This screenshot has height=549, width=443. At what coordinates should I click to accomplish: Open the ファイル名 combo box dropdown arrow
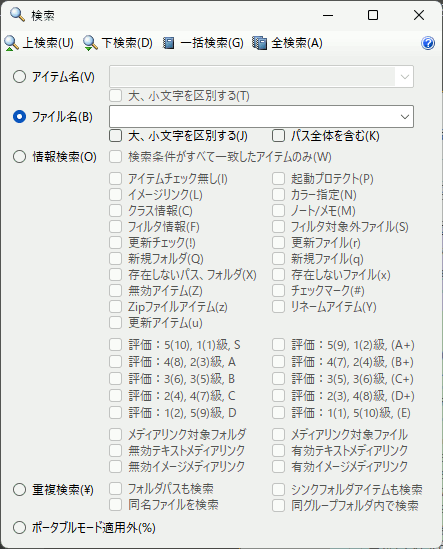pyautogui.click(x=405, y=117)
